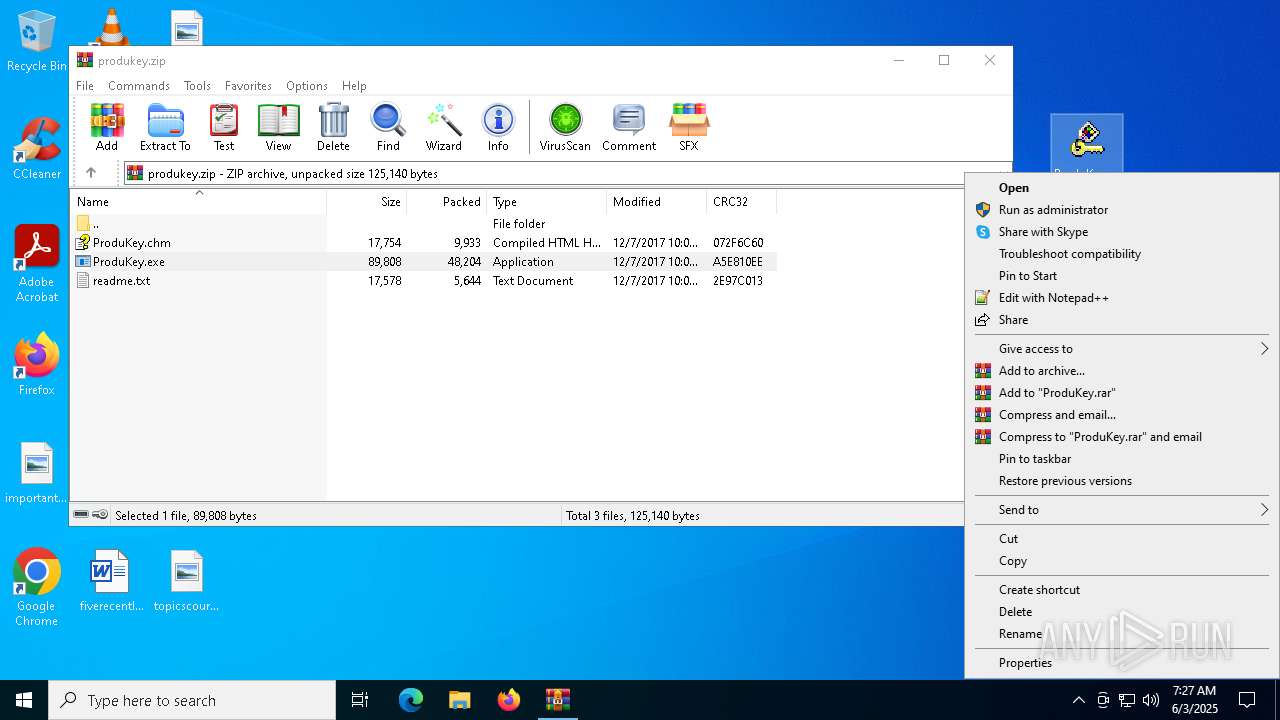Expand Send to submenu
This screenshot has height=720, width=1280.
point(1121,510)
